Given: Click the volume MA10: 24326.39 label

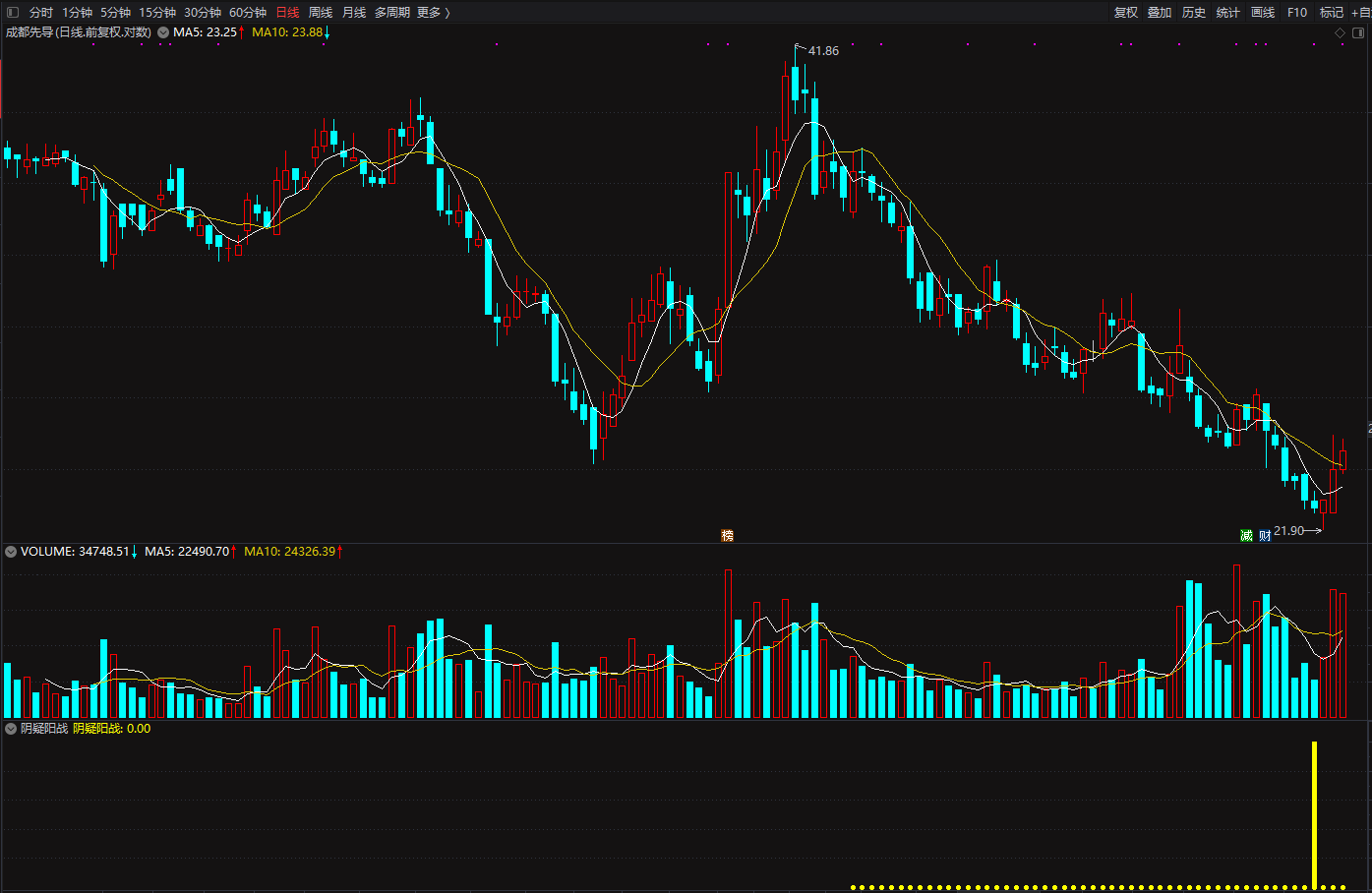Looking at the screenshot, I should 290,552.
